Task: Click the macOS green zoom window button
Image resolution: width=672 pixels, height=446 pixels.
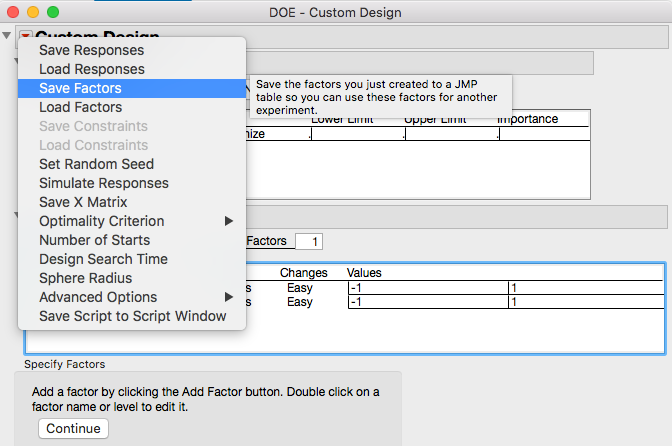Action: pyautogui.click(x=53, y=12)
